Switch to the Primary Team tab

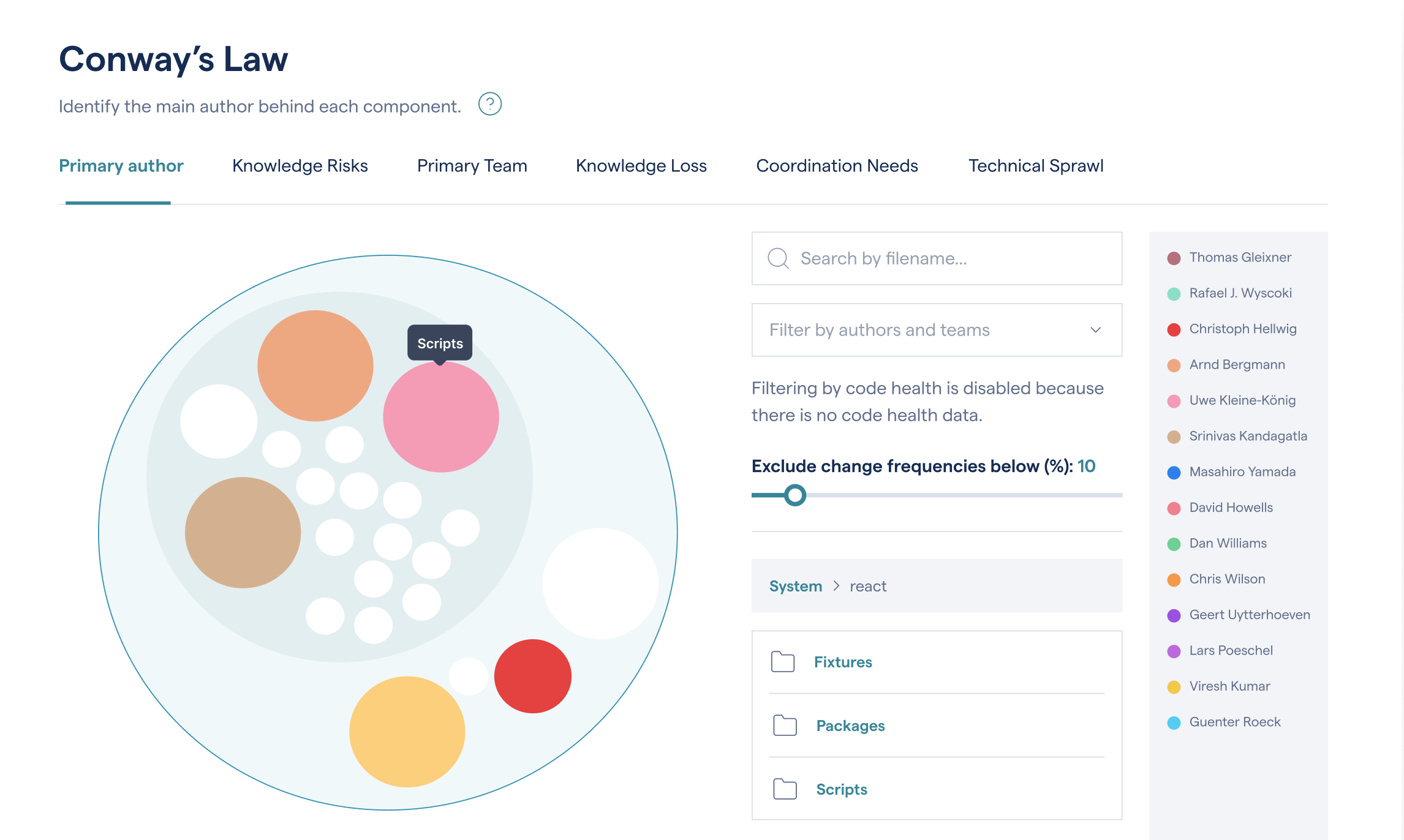tap(472, 165)
